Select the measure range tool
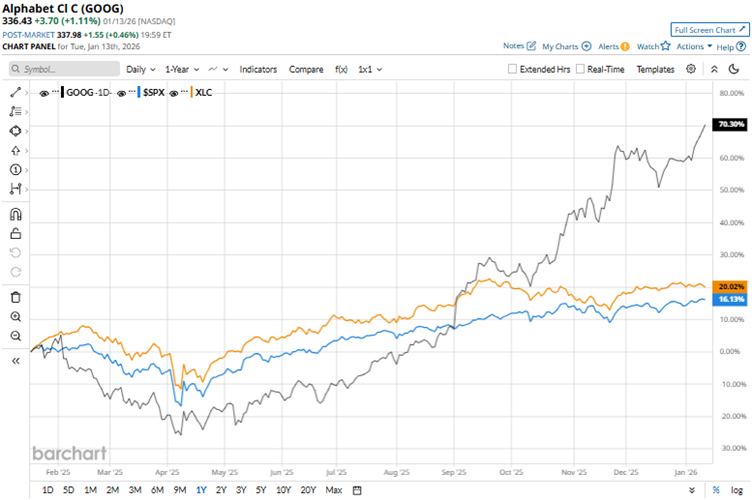Viewport: 752px width, 500px height. coord(15,189)
